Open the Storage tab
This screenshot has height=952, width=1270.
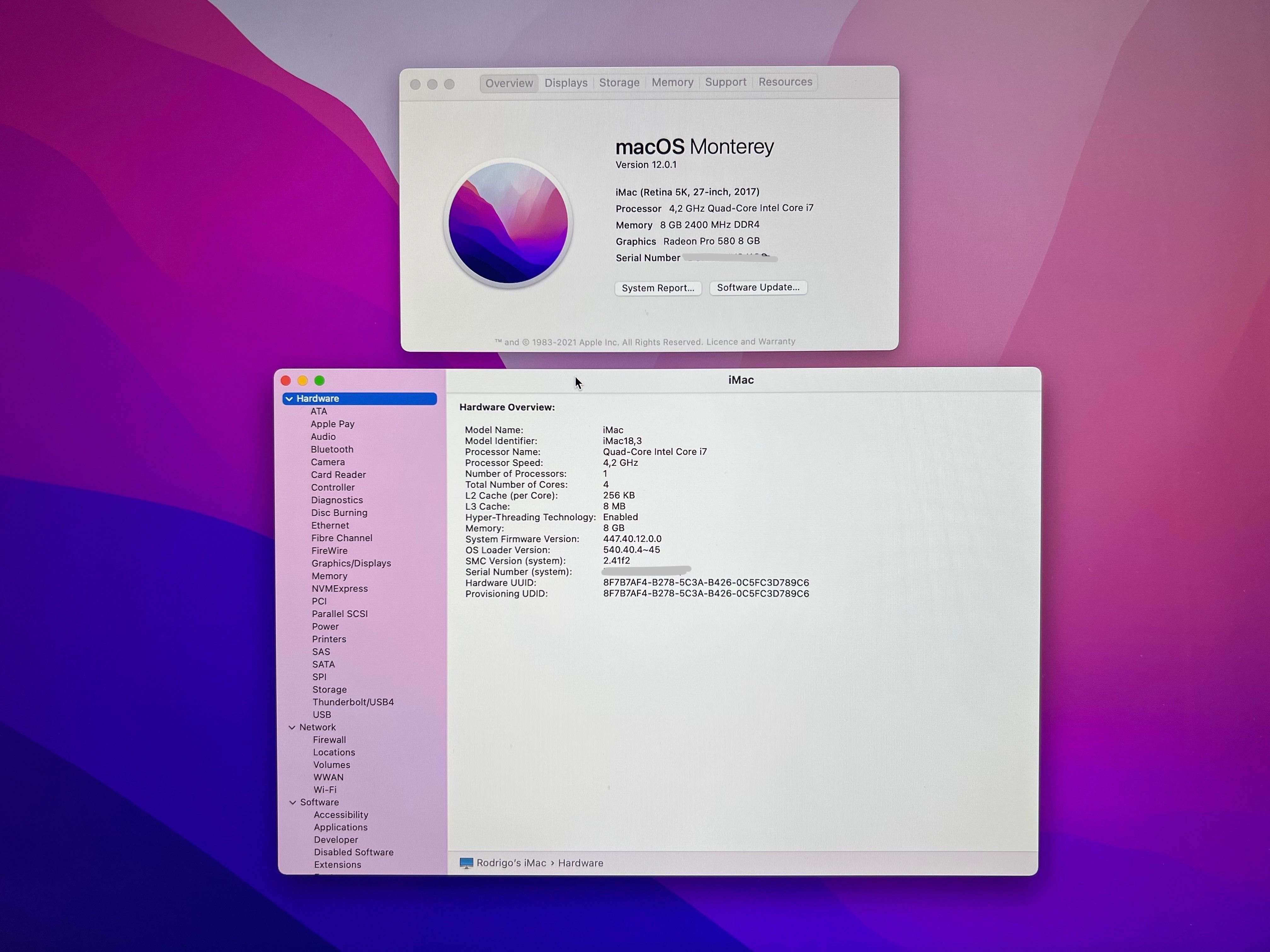click(x=619, y=82)
